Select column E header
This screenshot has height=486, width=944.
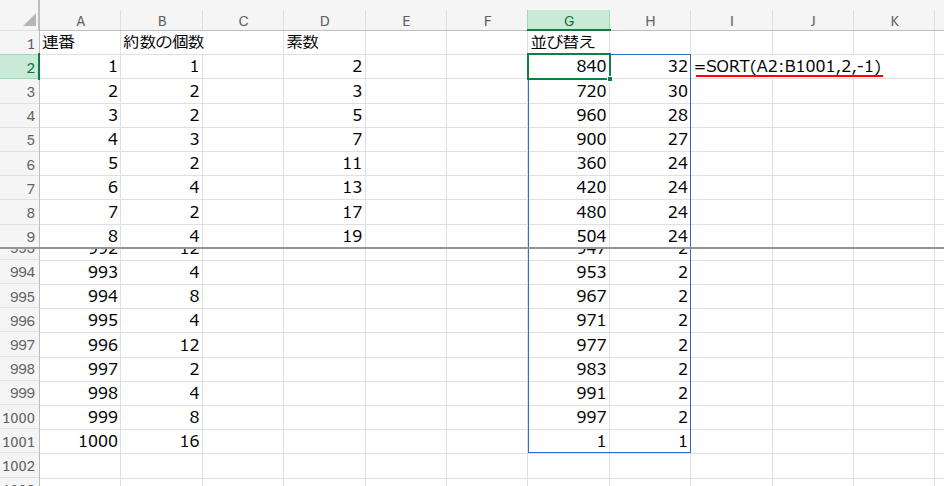point(406,21)
